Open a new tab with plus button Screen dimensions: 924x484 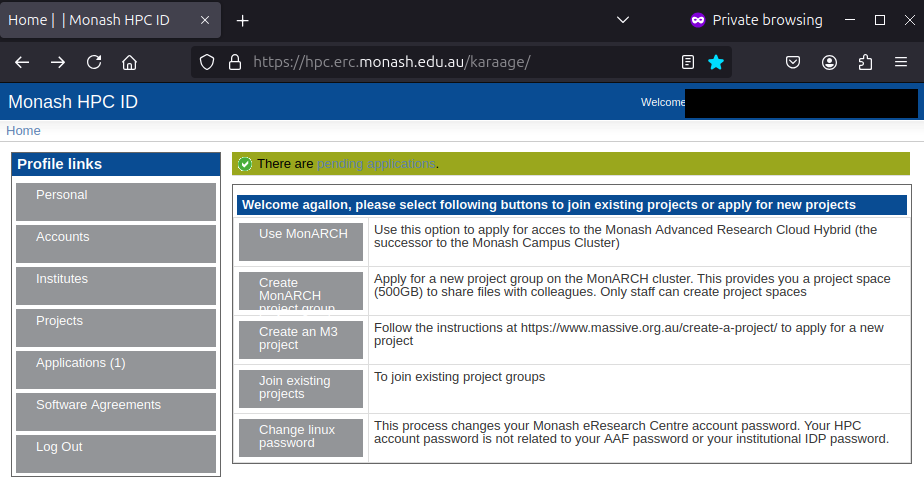[242, 20]
